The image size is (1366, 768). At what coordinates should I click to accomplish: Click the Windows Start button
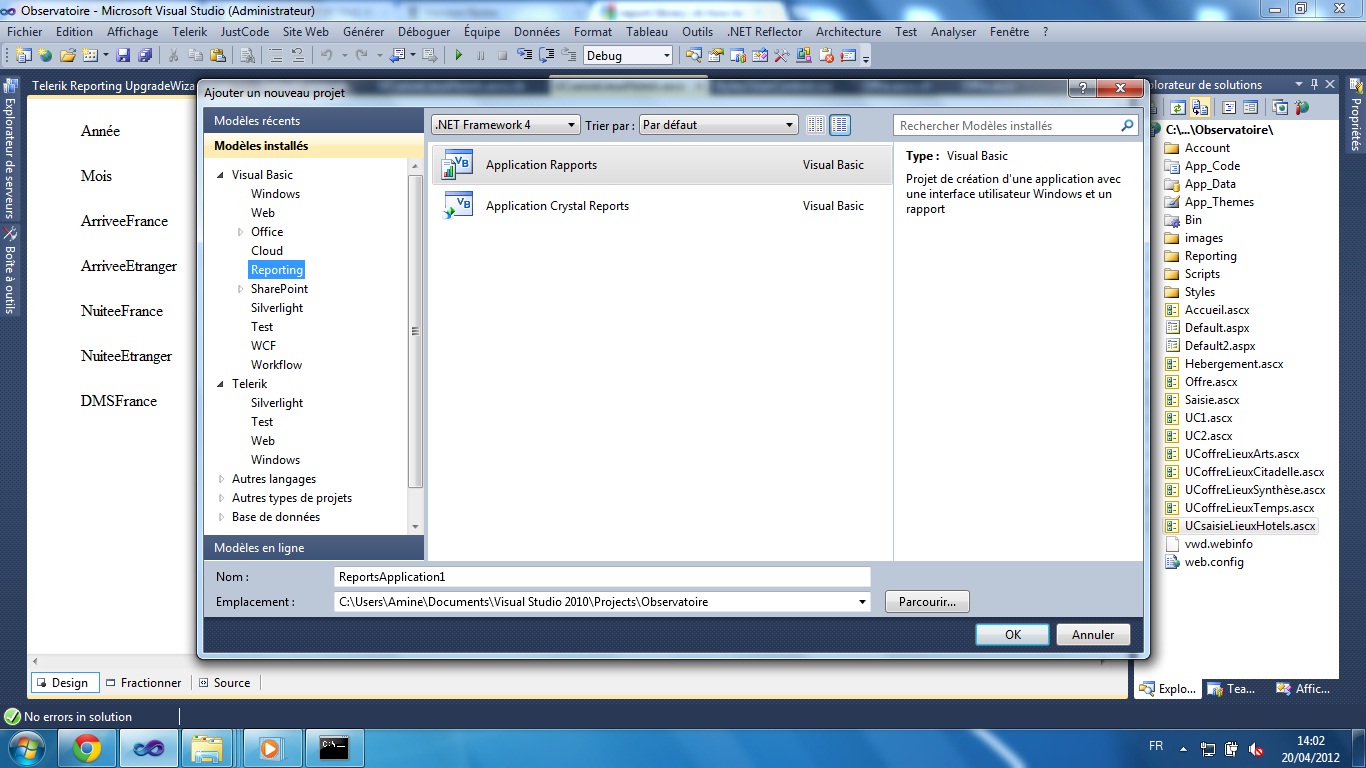(26, 747)
